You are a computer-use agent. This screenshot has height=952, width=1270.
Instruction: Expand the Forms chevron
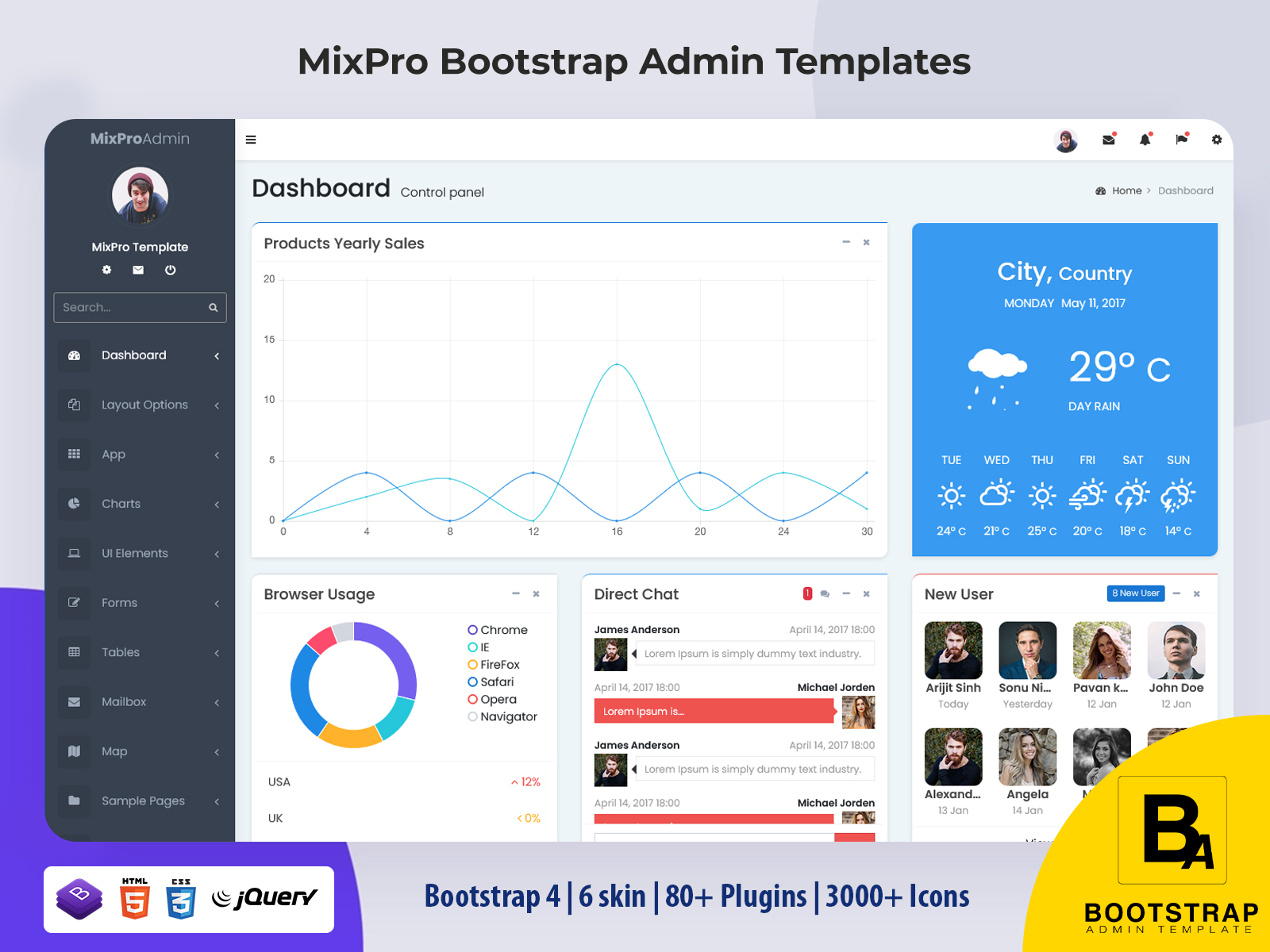pyautogui.click(x=217, y=604)
